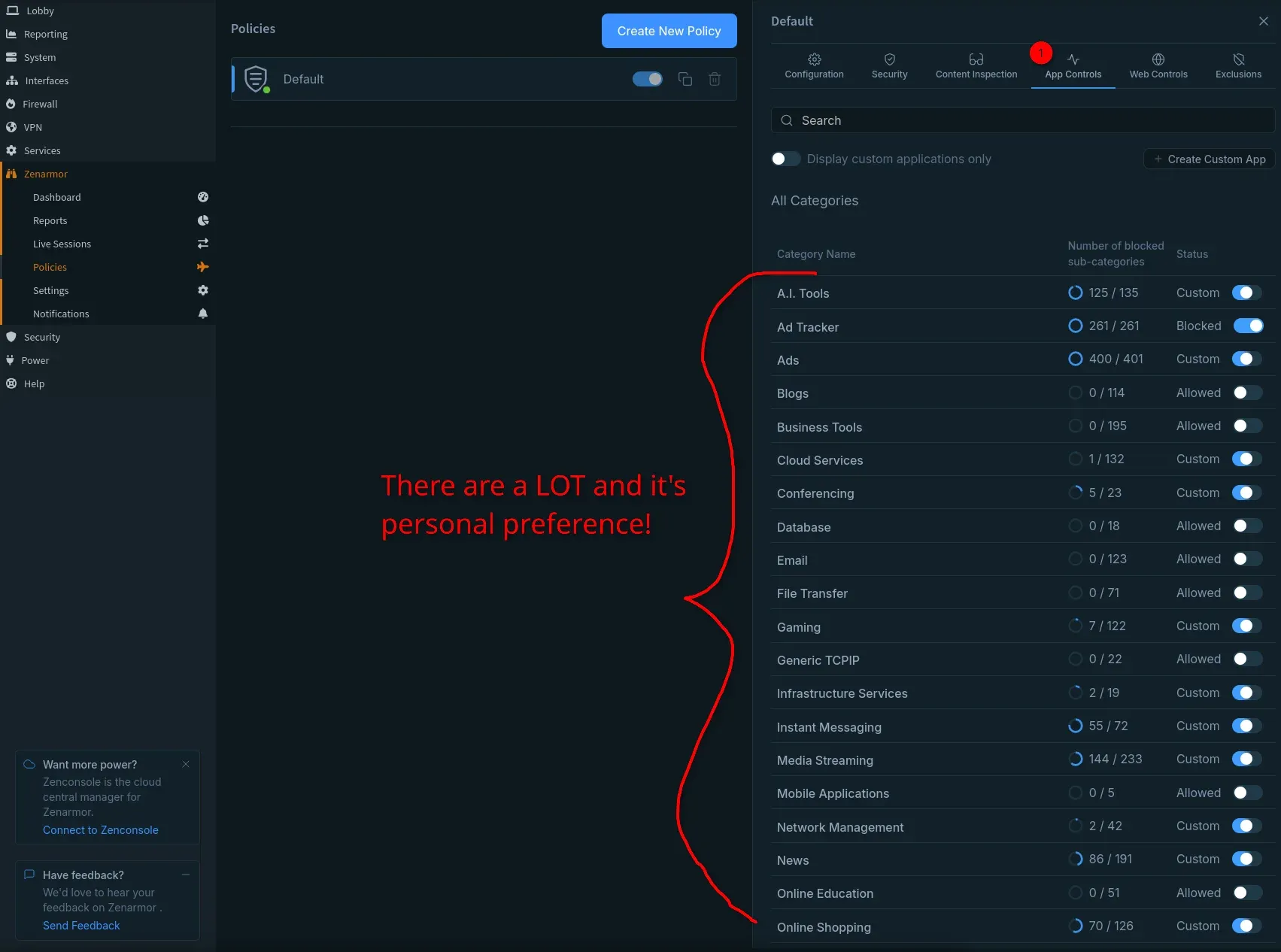Screen dimensions: 1281x952
Task: Expand the Instant Messaging category row
Action: 1023,726
